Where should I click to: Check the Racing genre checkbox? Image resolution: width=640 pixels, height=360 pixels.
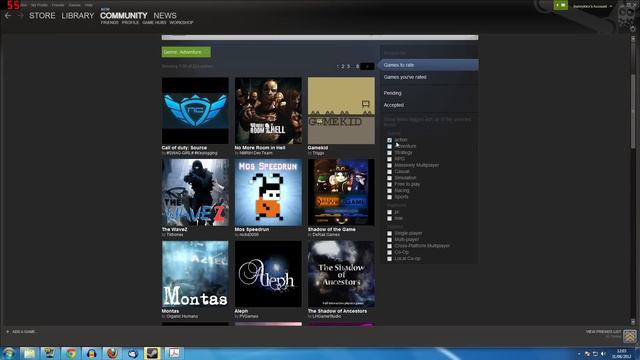[389, 191]
